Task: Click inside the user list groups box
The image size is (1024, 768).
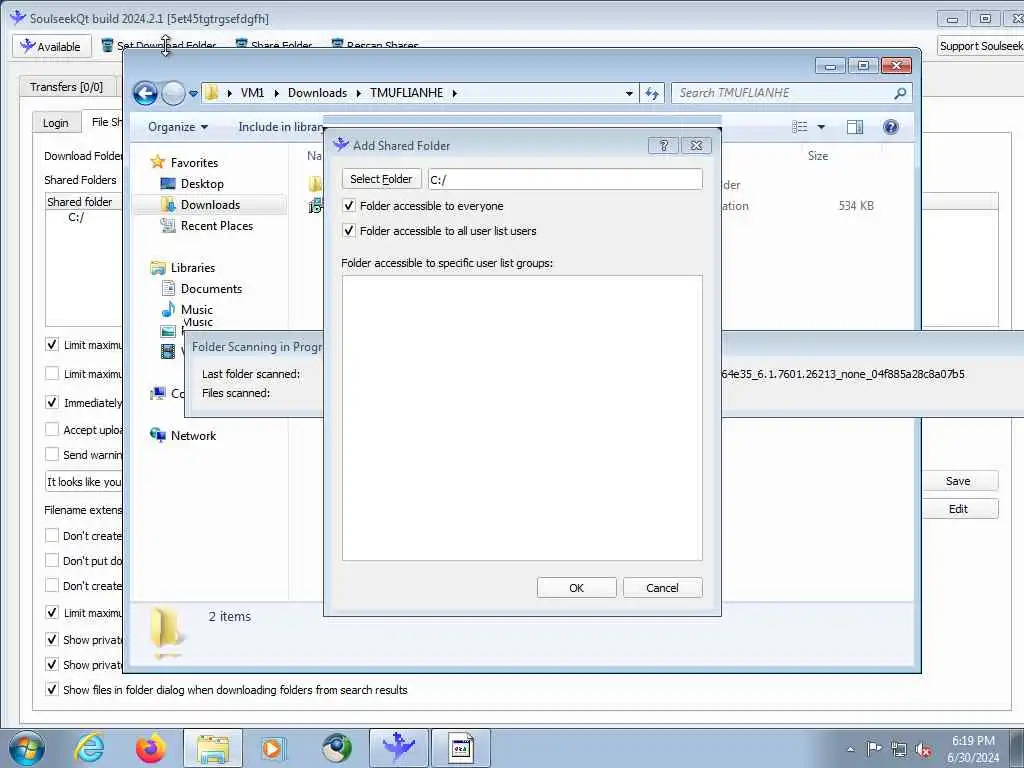Action: tap(522, 418)
